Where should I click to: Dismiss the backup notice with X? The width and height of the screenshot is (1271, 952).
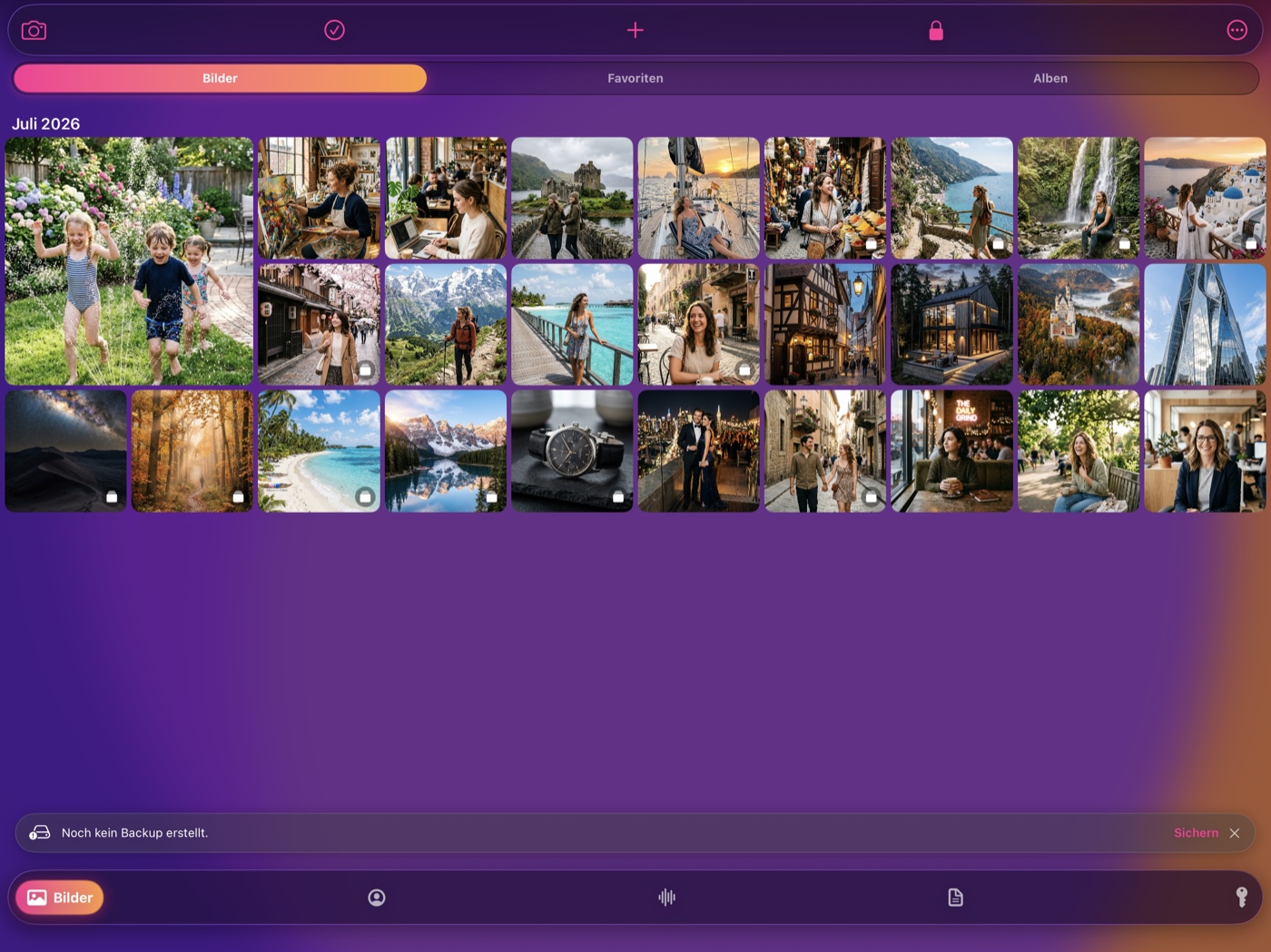pos(1235,833)
